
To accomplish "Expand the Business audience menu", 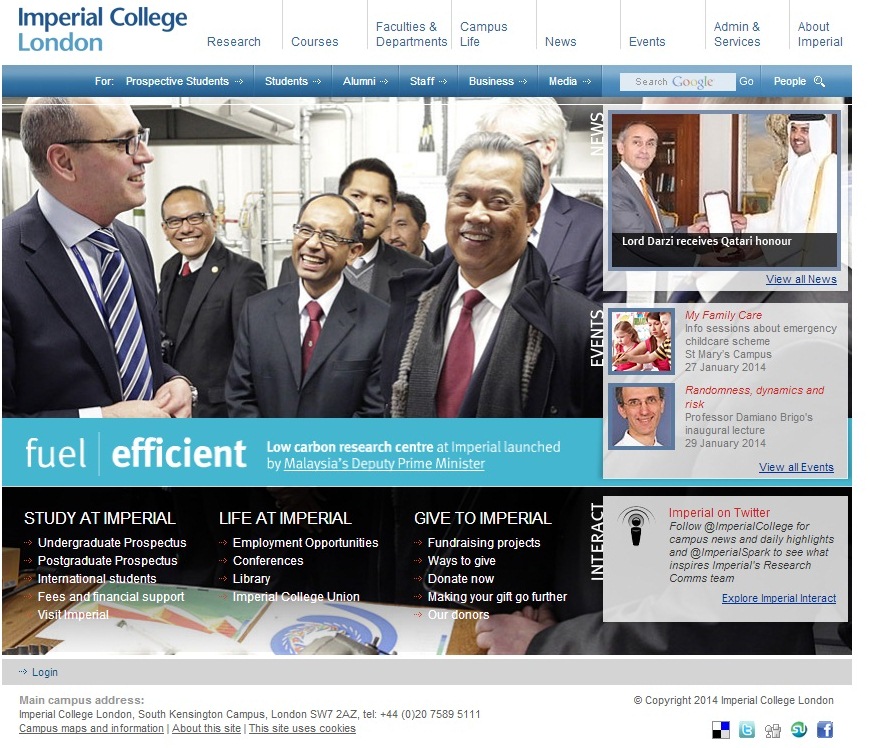I will pos(498,82).
